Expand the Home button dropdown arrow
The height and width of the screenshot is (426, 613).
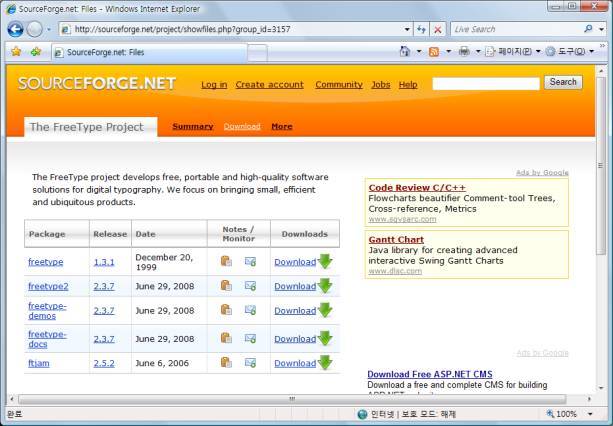pos(419,52)
